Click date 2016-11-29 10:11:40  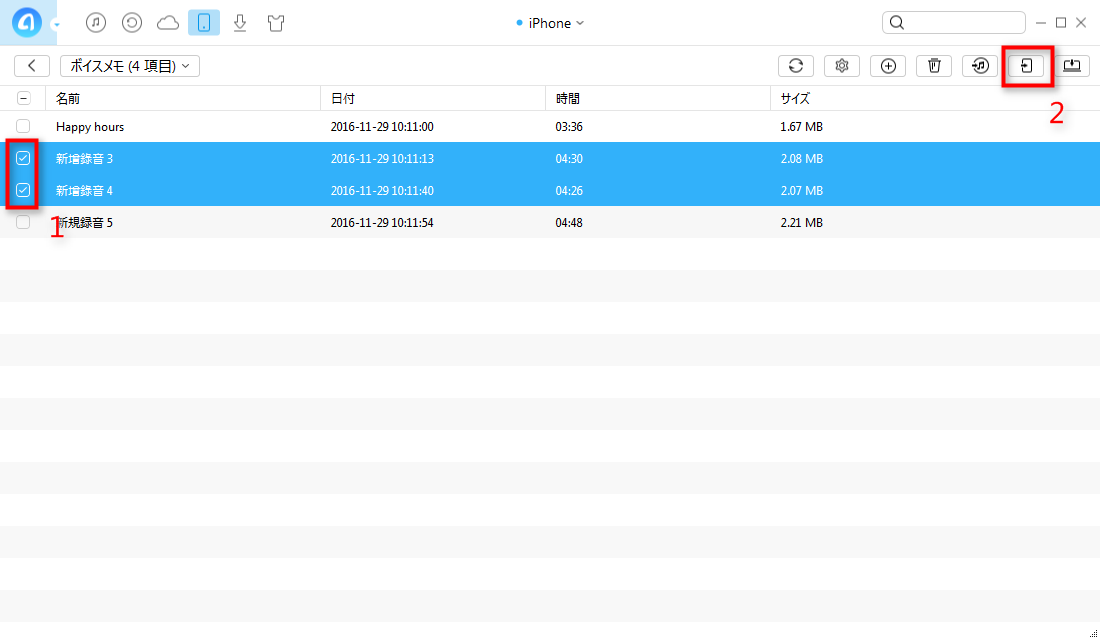(x=382, y=191)
